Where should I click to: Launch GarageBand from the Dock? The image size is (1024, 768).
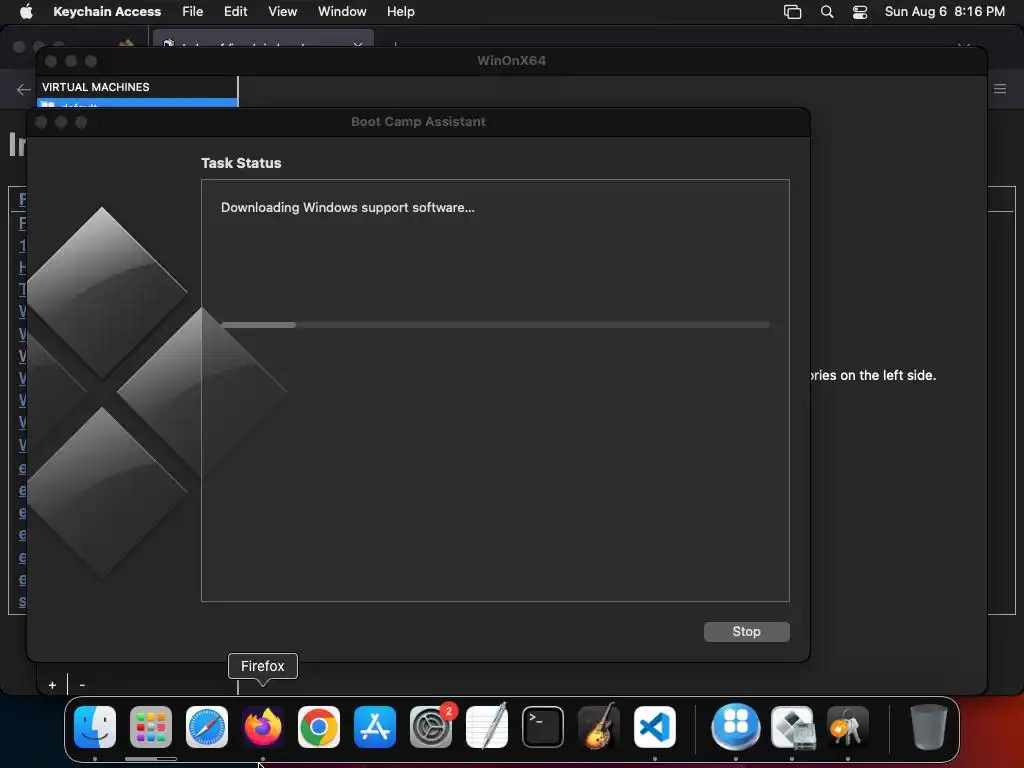[599, 726]
